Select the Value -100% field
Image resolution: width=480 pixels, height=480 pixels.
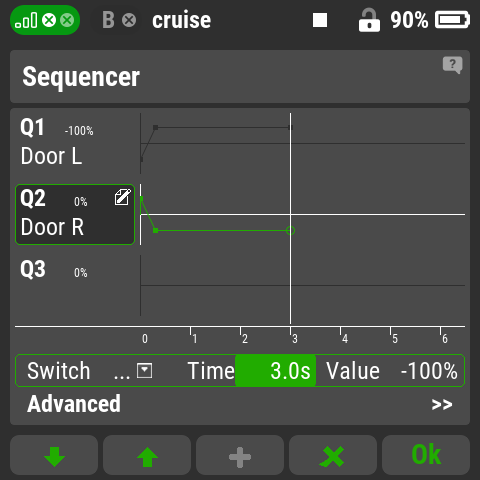click(392, 371)
